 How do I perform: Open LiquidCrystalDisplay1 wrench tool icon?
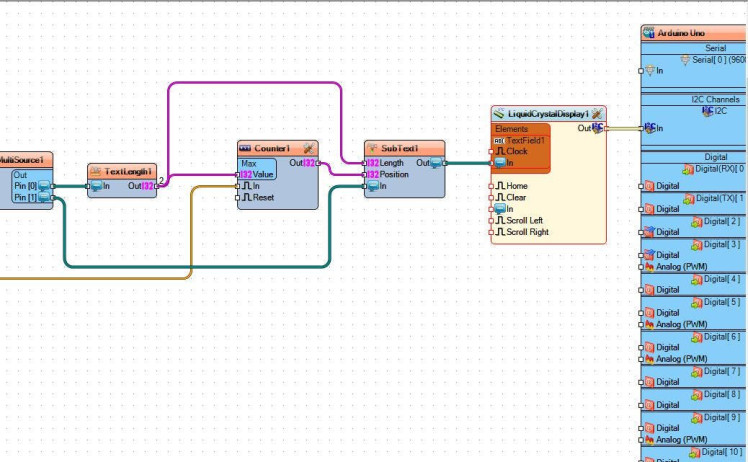597,114
